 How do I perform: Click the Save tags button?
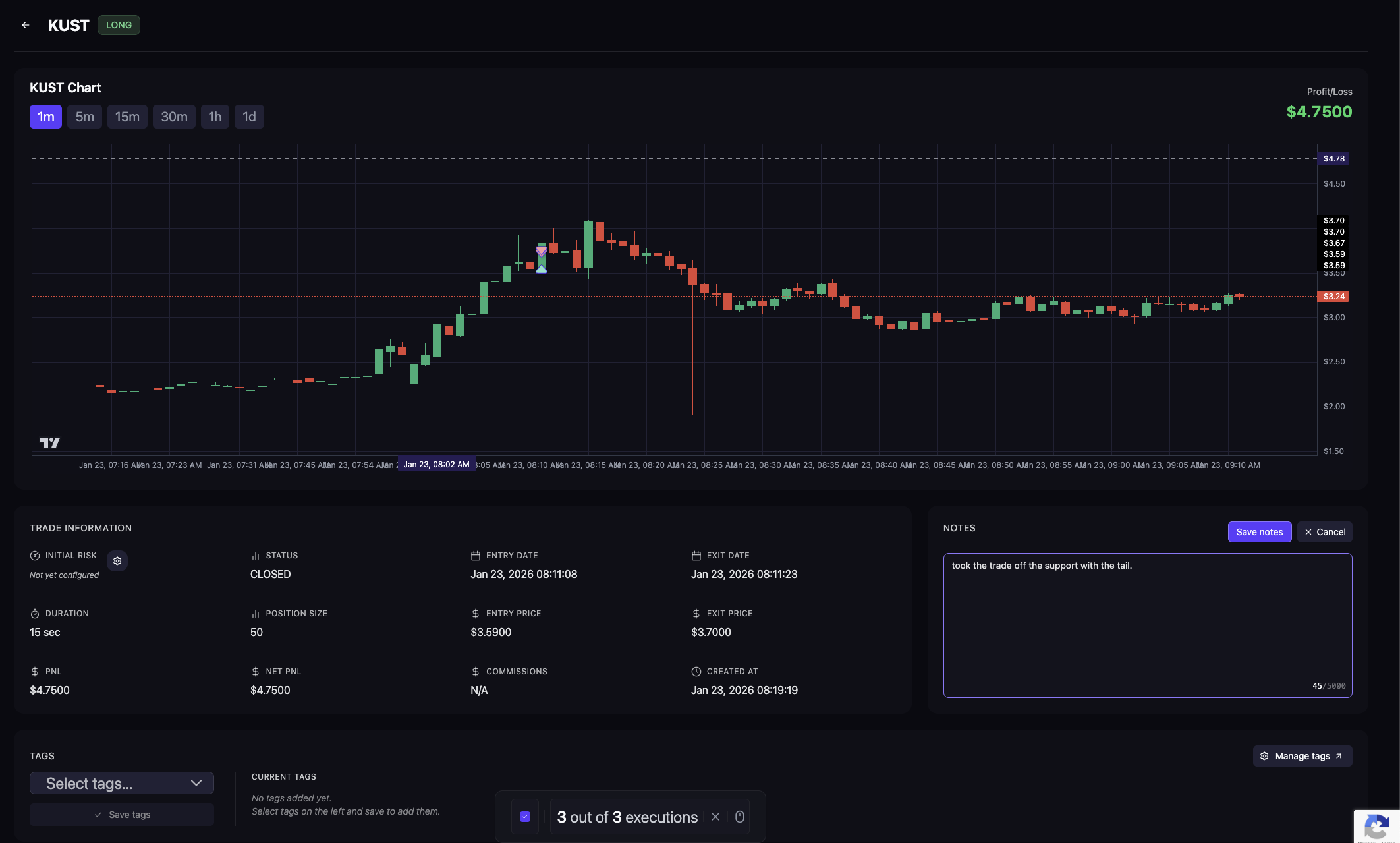coord(122,815)
